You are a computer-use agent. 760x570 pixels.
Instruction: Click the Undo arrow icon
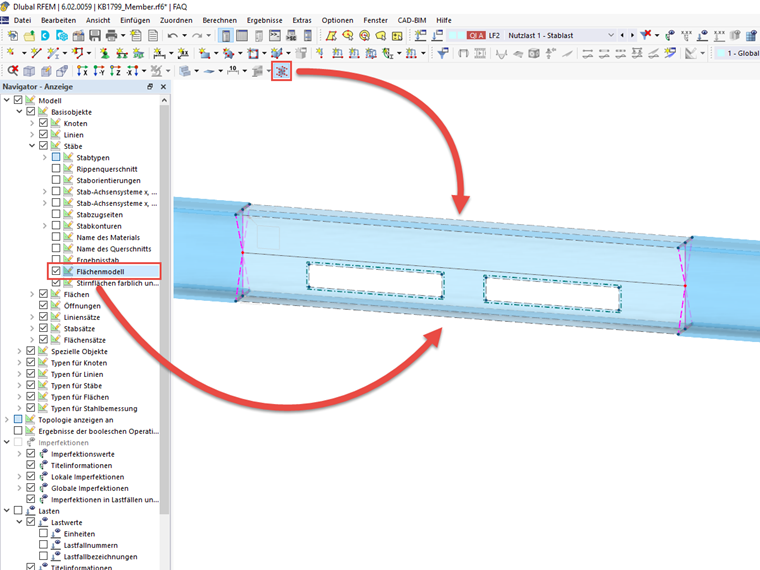pos(173,35)
